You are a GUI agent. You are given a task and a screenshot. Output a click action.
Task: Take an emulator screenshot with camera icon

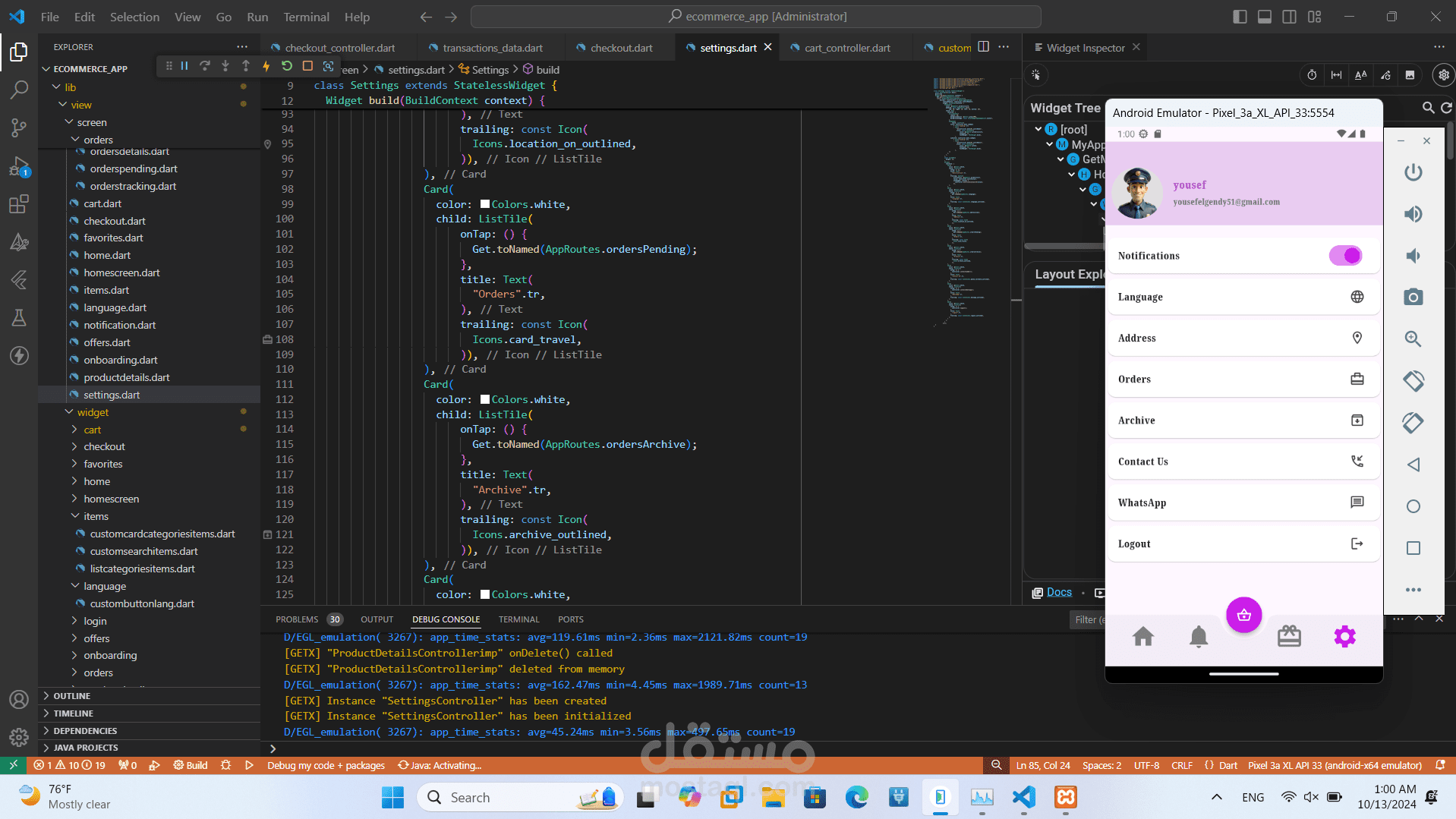pos(1413,297)
